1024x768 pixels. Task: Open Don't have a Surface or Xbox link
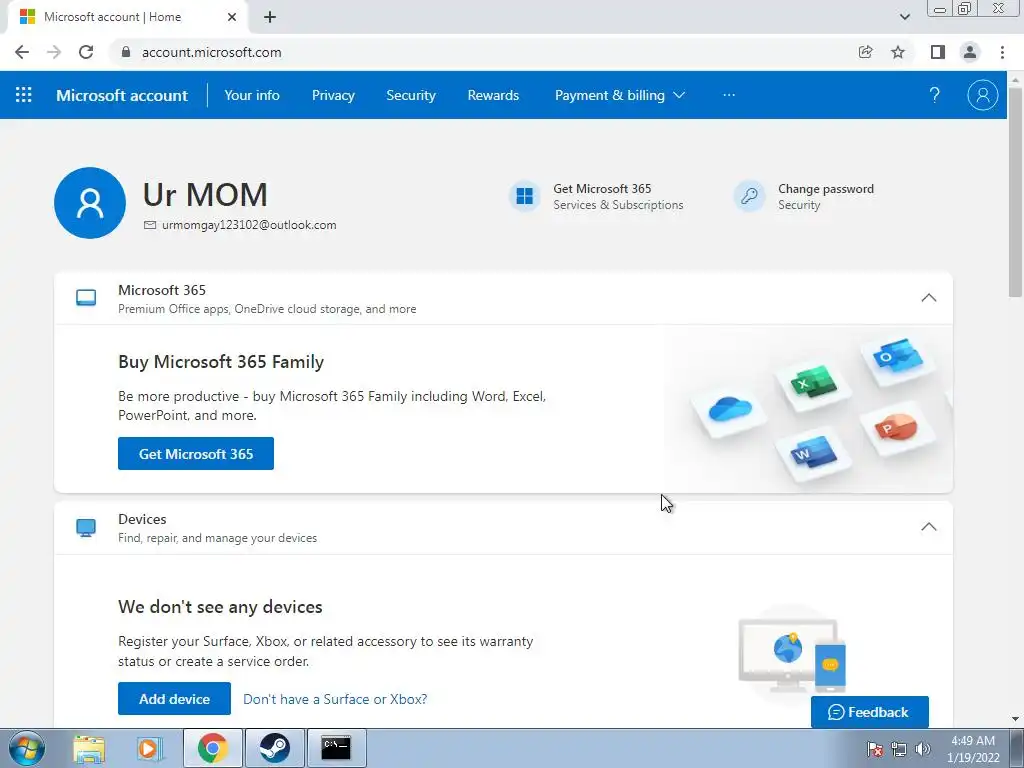[335, 699]
